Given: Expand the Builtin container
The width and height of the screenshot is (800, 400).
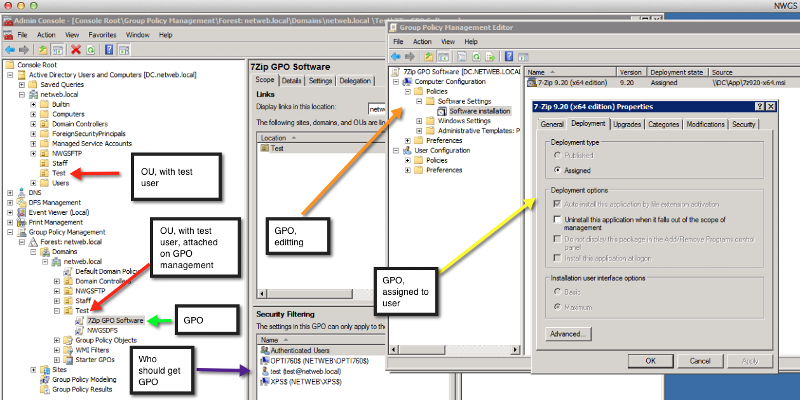Looking at the screenshot, I should coord(33,104).
